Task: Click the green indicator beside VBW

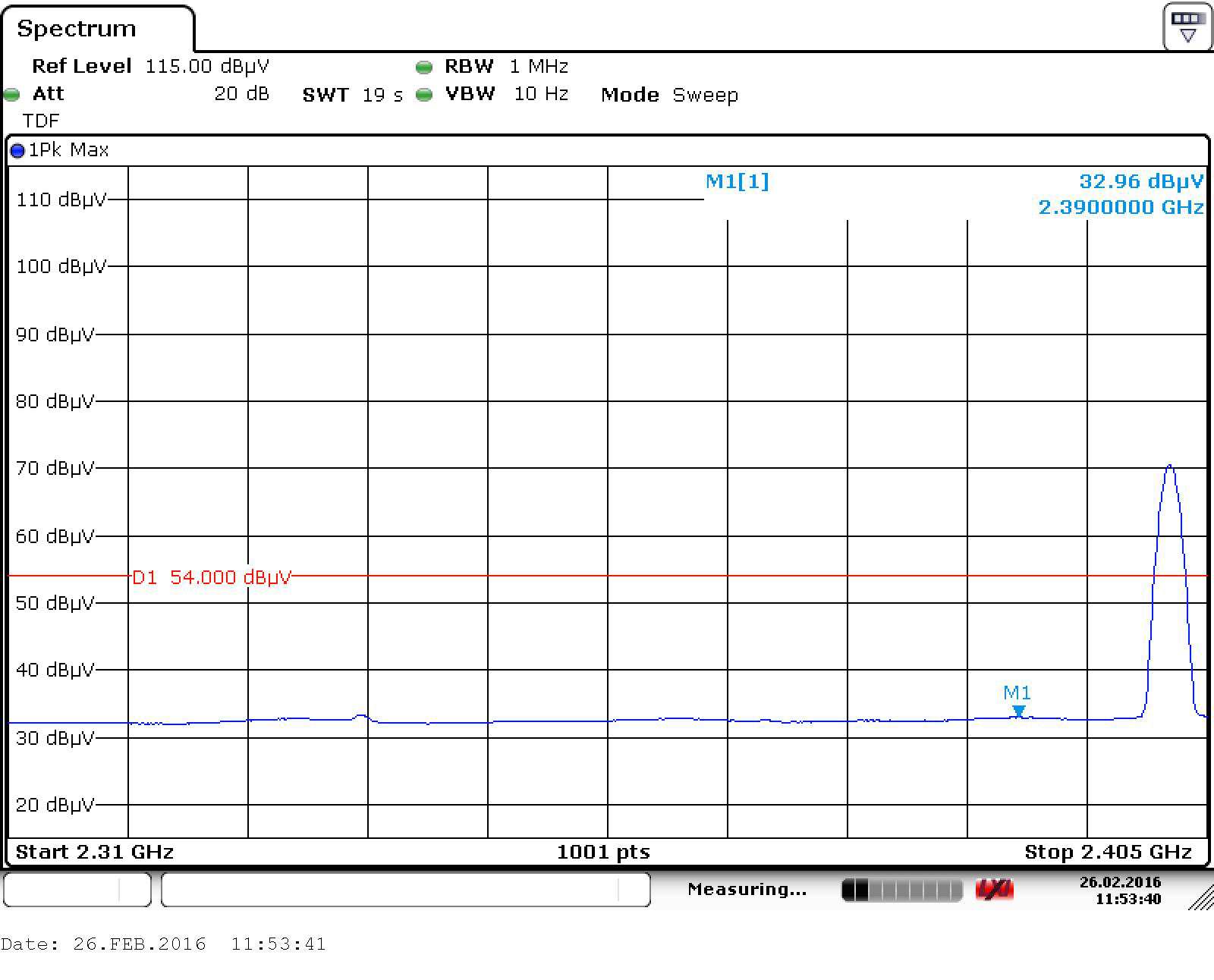Action: (424, 95)
